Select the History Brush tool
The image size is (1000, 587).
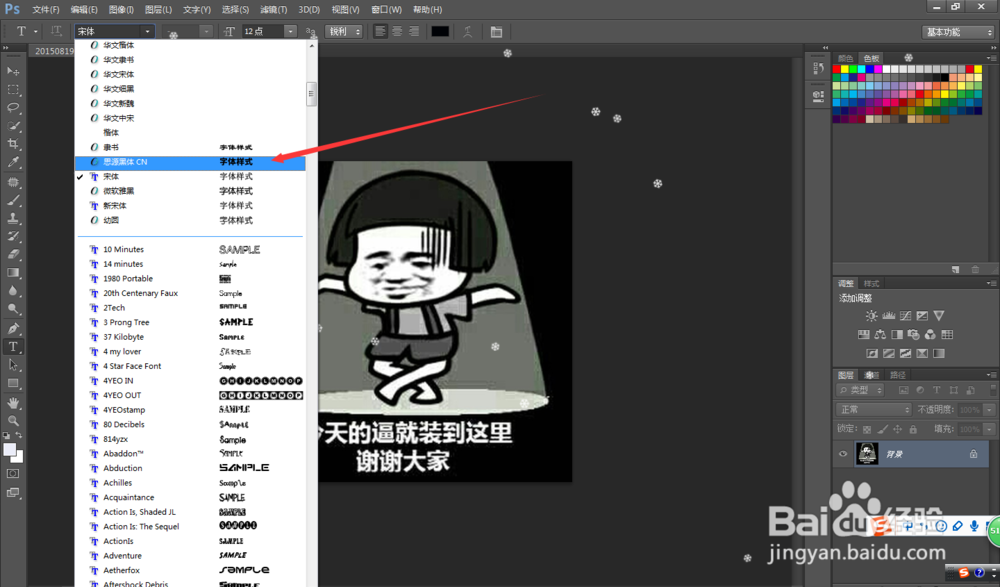pyautogui.click(x=13, y=236)
